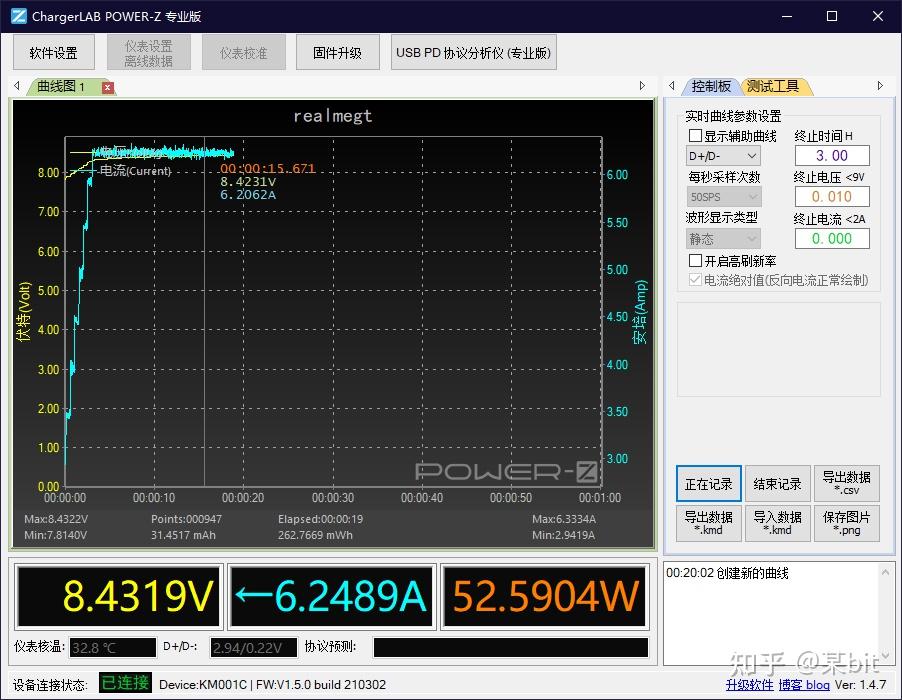The width and height of the screenshot is (902, 700).
Task: Click the 00:20:02 创建新的曲线 log entry
Action: coord(727,573)
